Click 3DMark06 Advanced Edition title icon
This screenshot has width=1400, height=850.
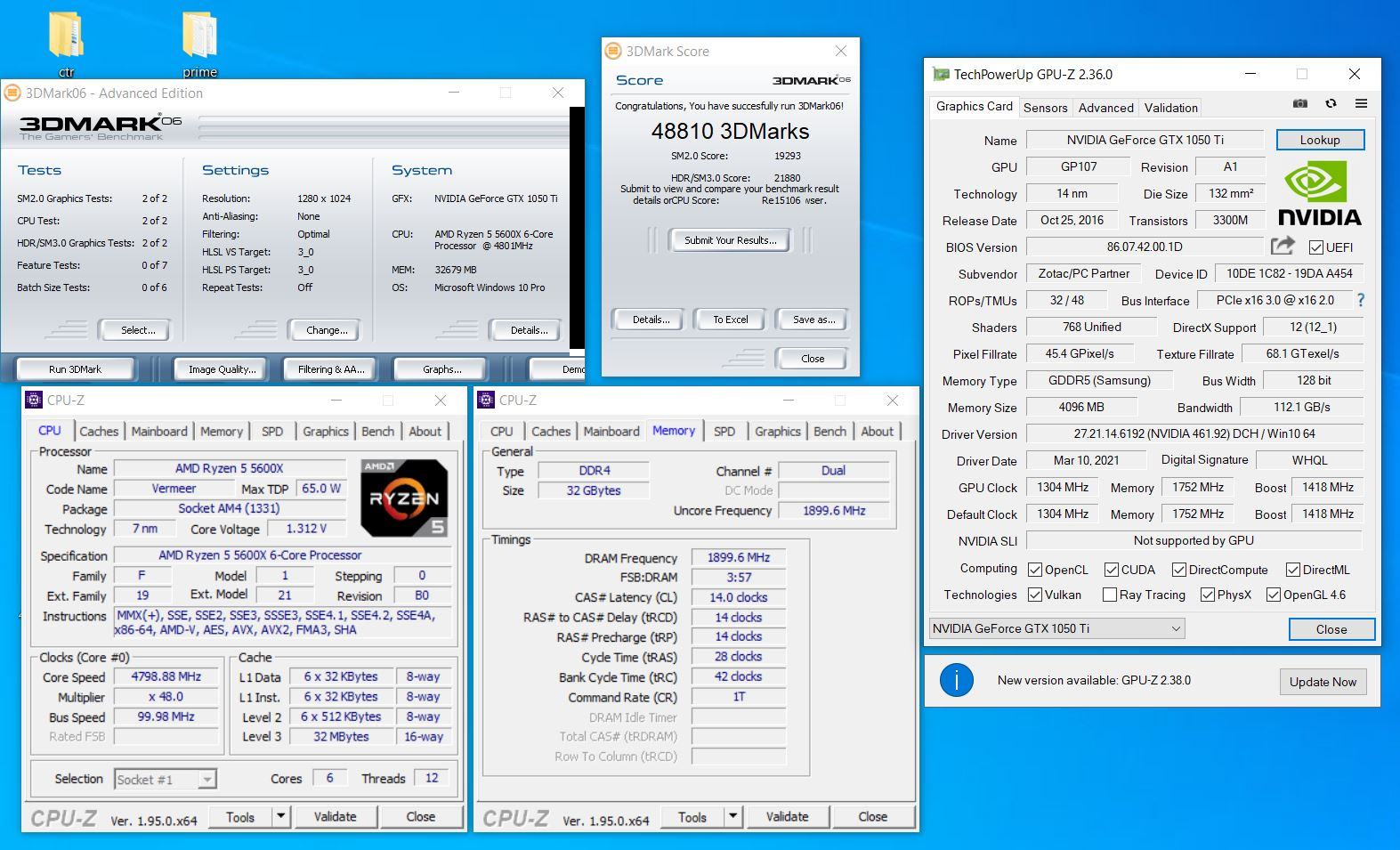coord(12,93)
